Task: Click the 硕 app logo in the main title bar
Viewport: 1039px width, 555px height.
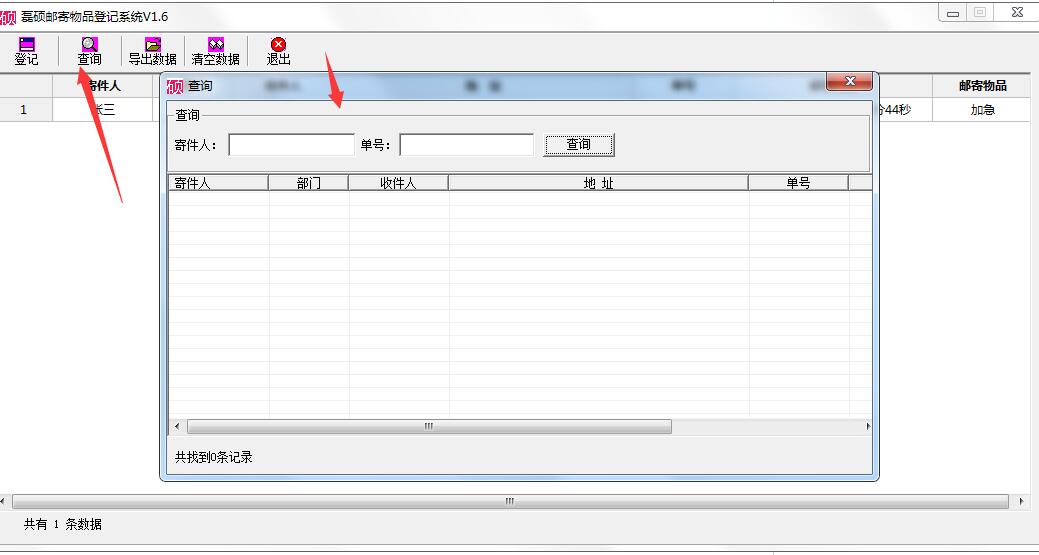Action: pyautogui.click(x=8, y=17)
